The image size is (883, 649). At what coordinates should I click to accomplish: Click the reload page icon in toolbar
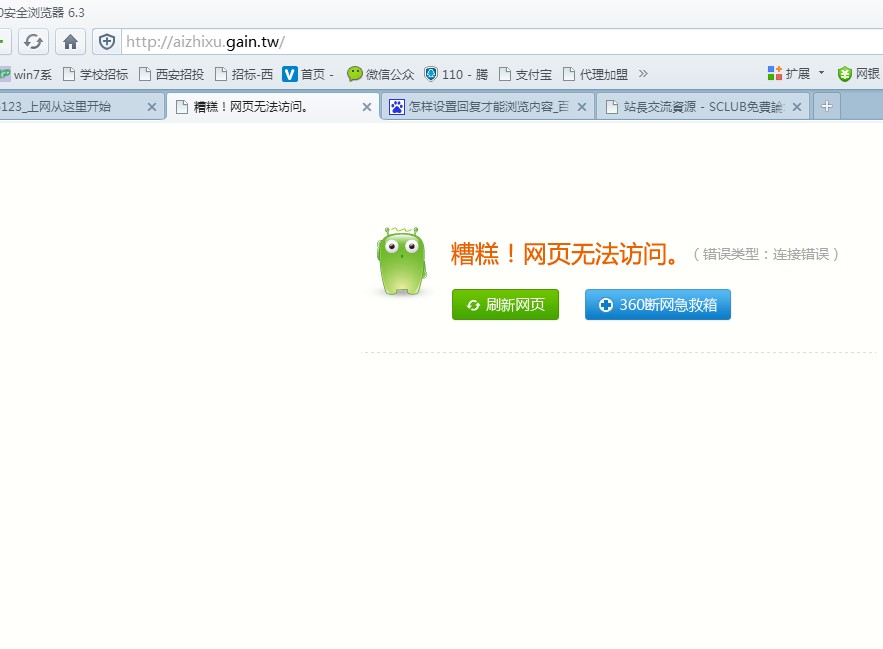click(33, 42)
